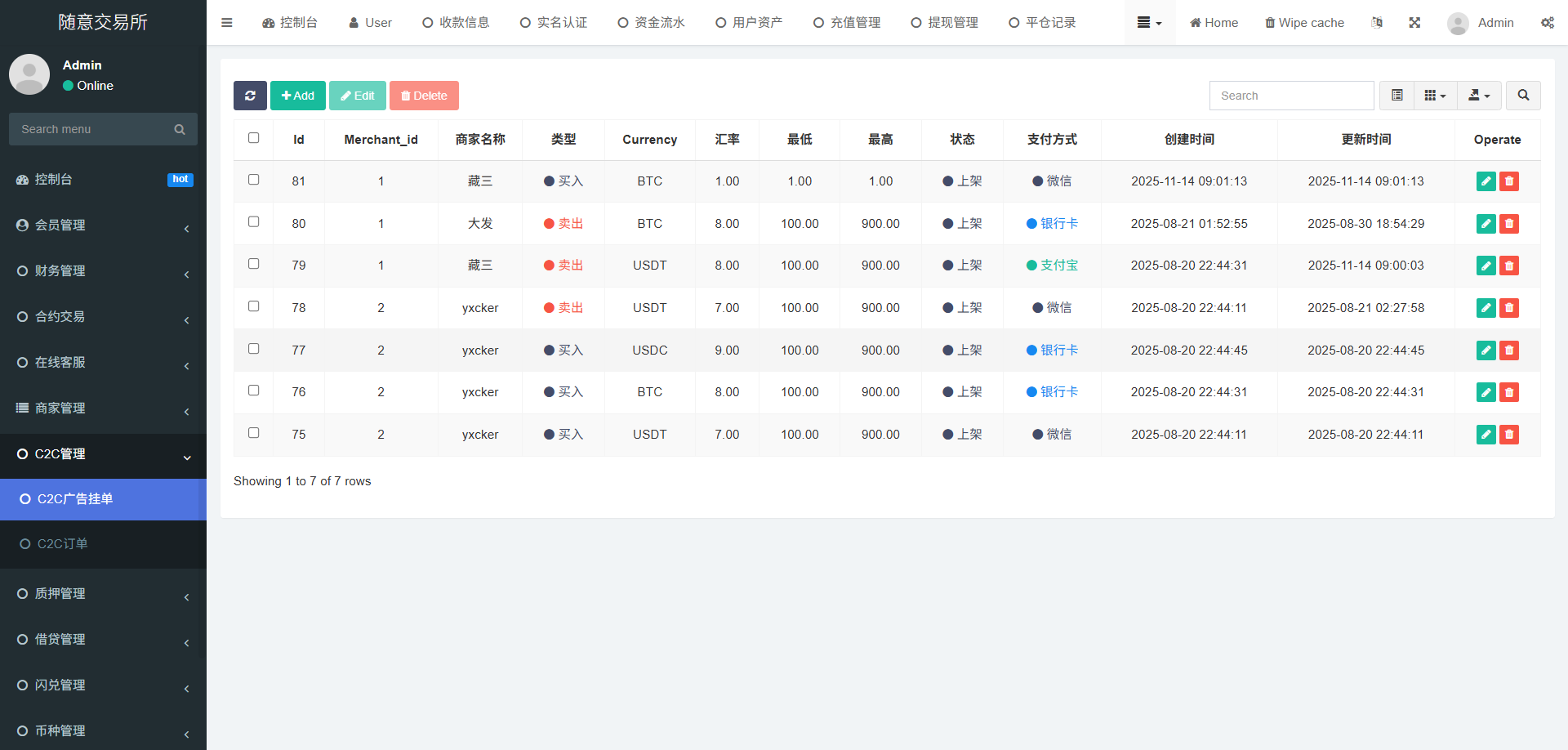This screenshot has width=1568, height=750.
Task: Click the search magnifier button beside export
Action: click(x=1523, y=96)
